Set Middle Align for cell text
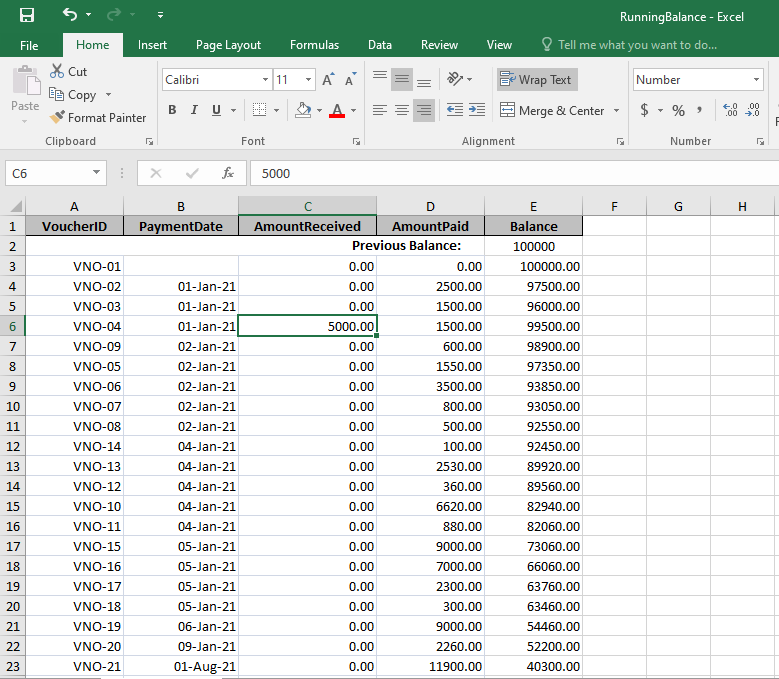The height and width of the screenshot is (679, 779). coord(401,79)
